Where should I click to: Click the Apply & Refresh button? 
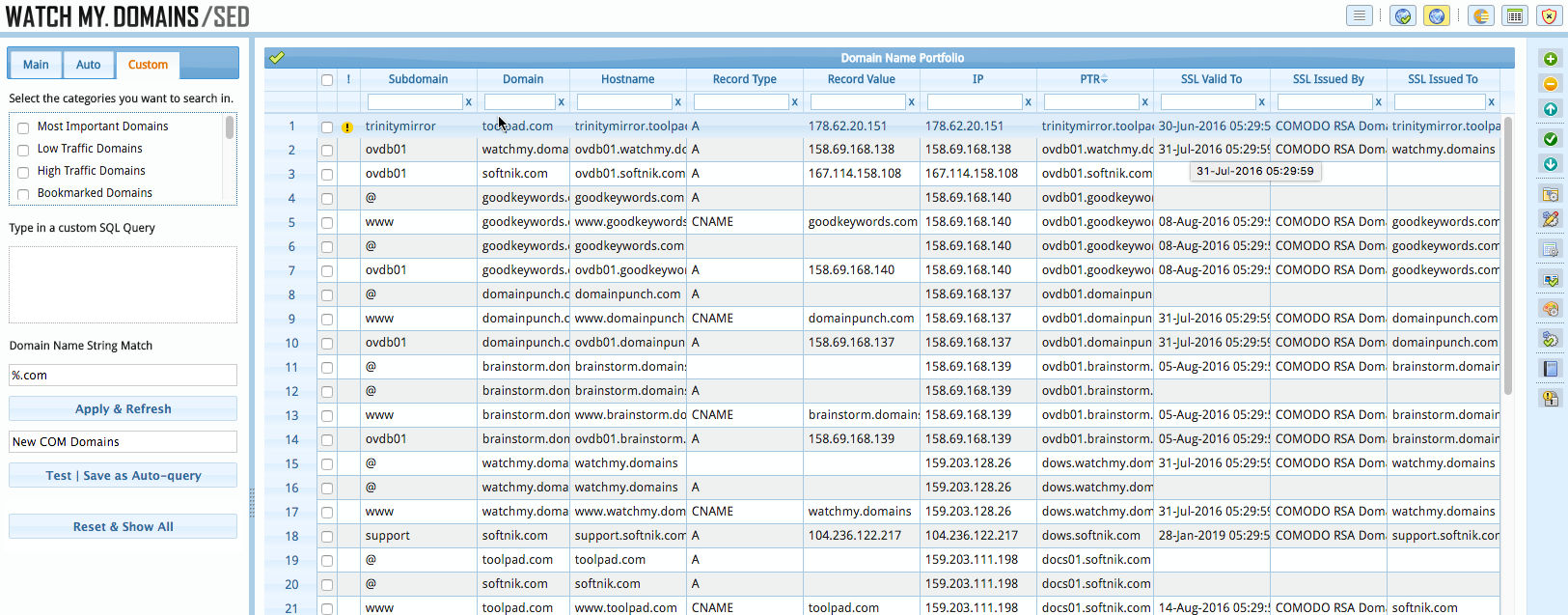point(123,408)
